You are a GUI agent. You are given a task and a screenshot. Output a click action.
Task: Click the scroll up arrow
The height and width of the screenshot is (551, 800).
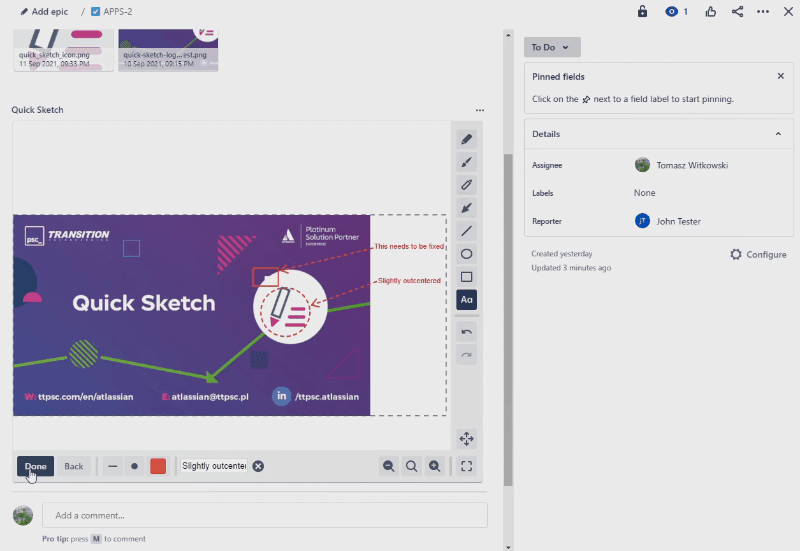(x=508, y=35)
